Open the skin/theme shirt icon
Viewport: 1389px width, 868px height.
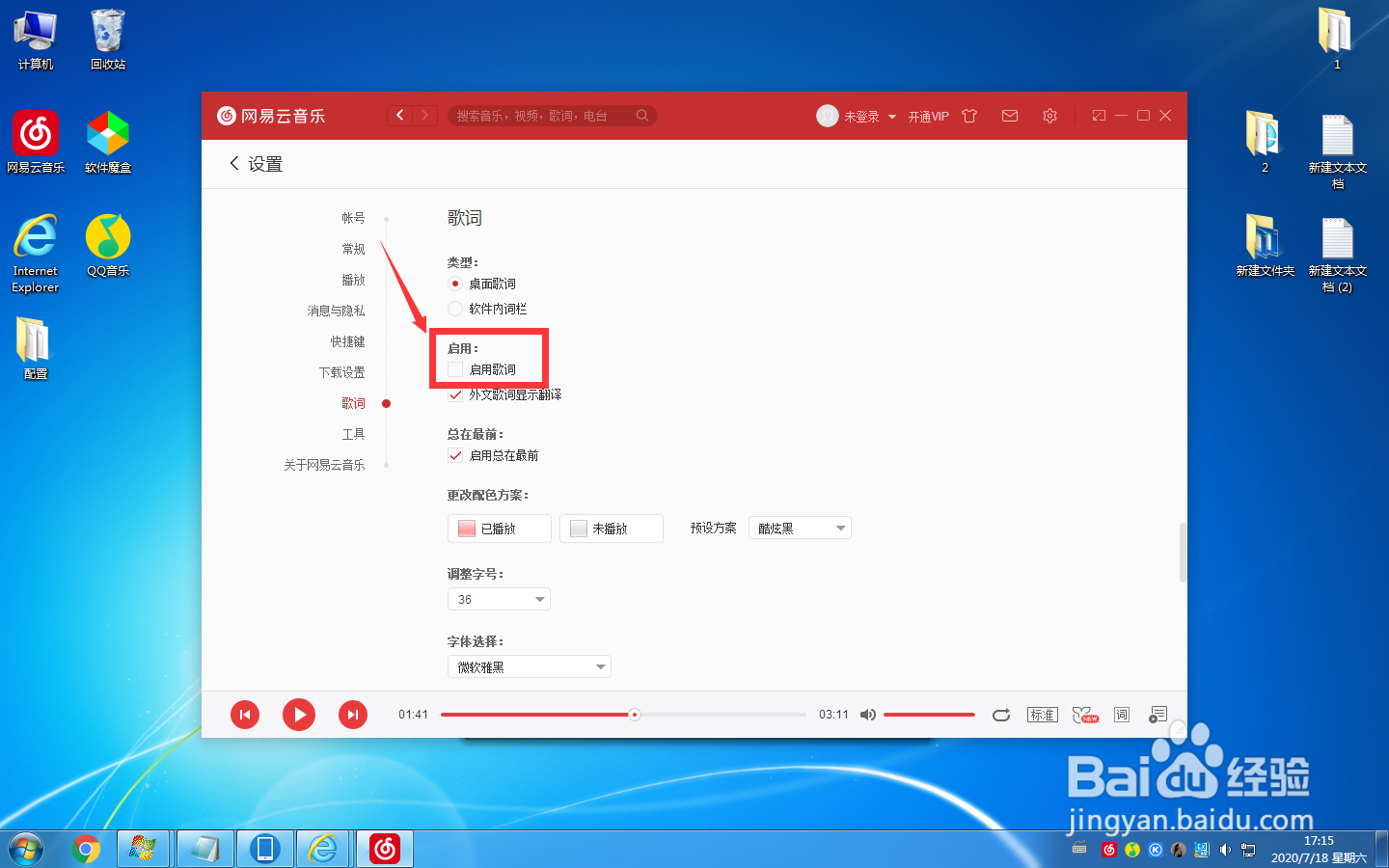969,116
